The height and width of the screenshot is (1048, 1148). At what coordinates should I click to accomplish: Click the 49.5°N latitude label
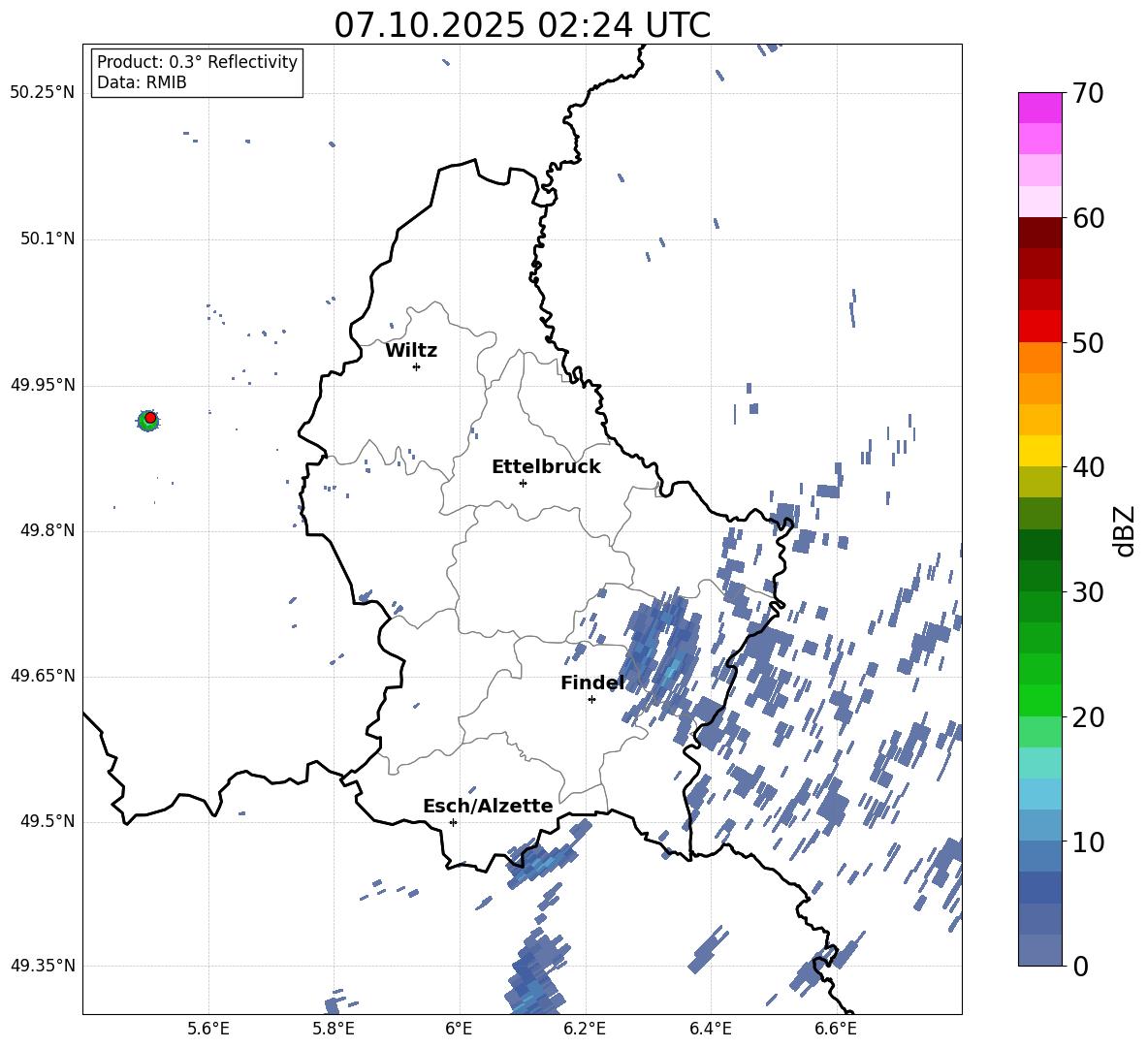click(48, 821)
